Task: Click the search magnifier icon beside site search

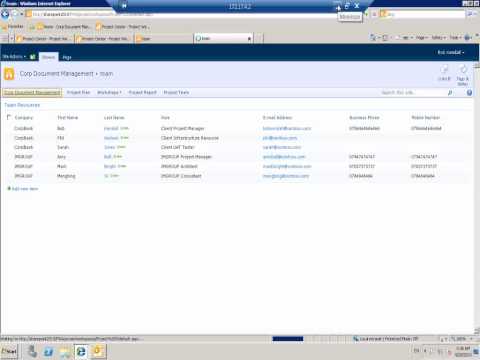Action: (x=450, y=93)
